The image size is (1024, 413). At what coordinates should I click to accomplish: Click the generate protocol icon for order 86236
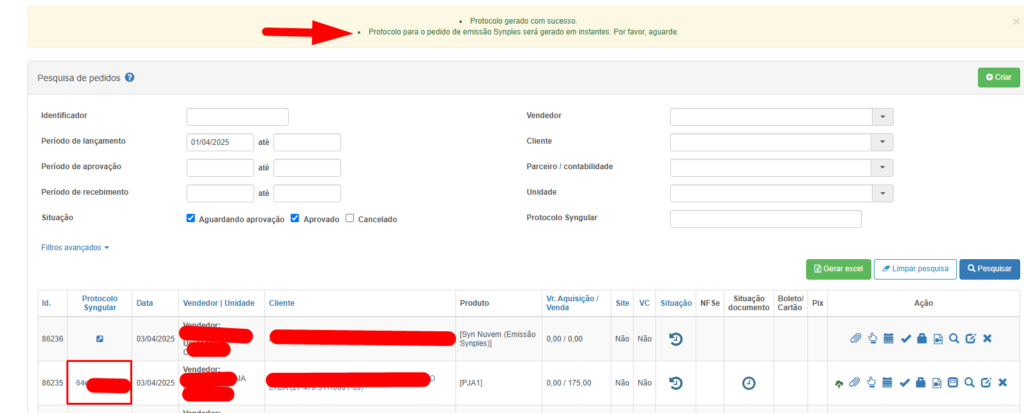pyautogui.click(x=99, y=339)
